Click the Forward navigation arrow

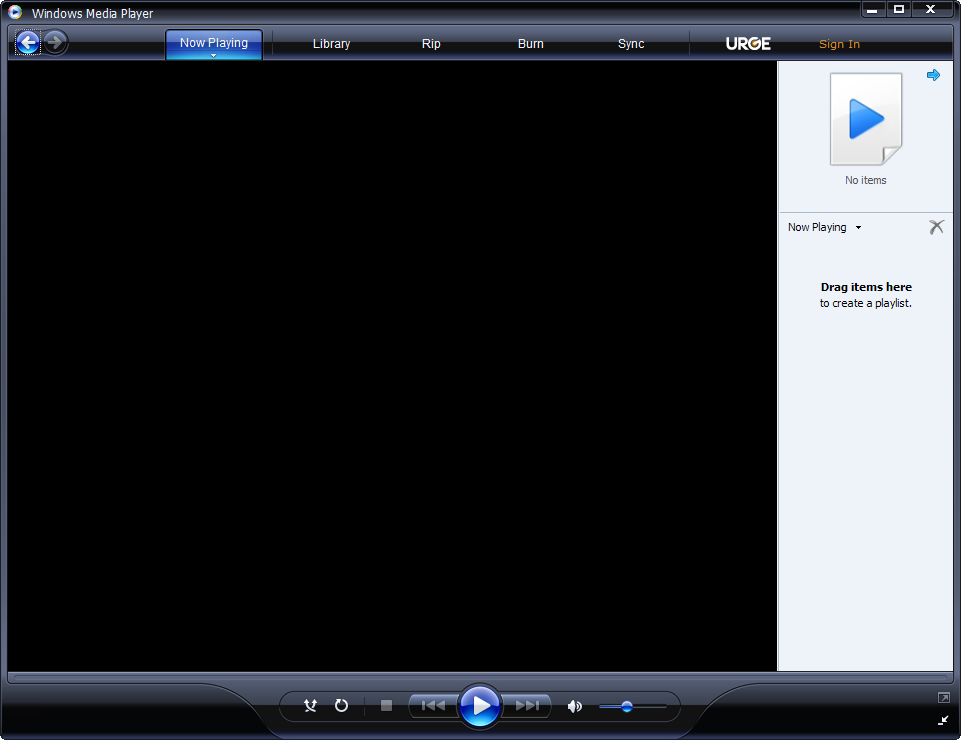point(55,43)
